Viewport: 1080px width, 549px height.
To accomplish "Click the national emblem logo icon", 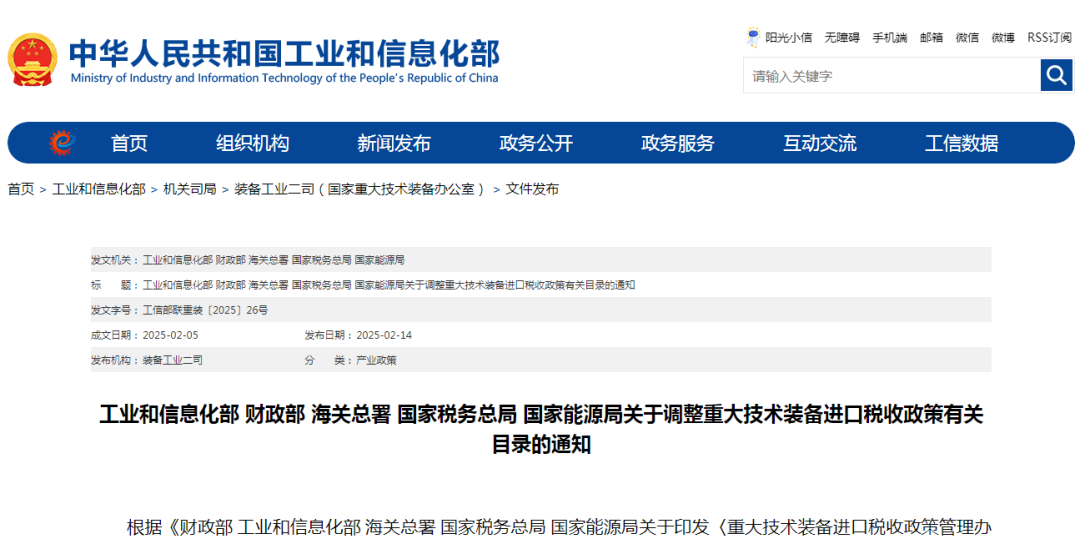I will pos(32,60).
